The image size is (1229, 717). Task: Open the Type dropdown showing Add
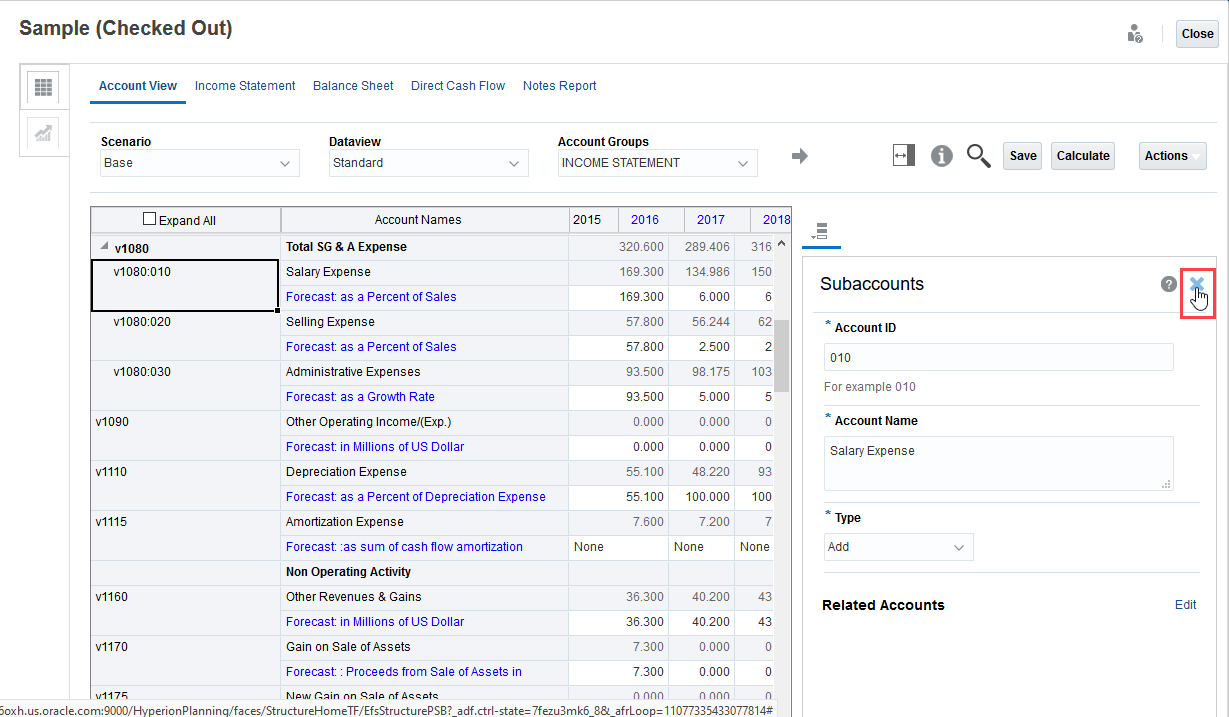[898, 547]
